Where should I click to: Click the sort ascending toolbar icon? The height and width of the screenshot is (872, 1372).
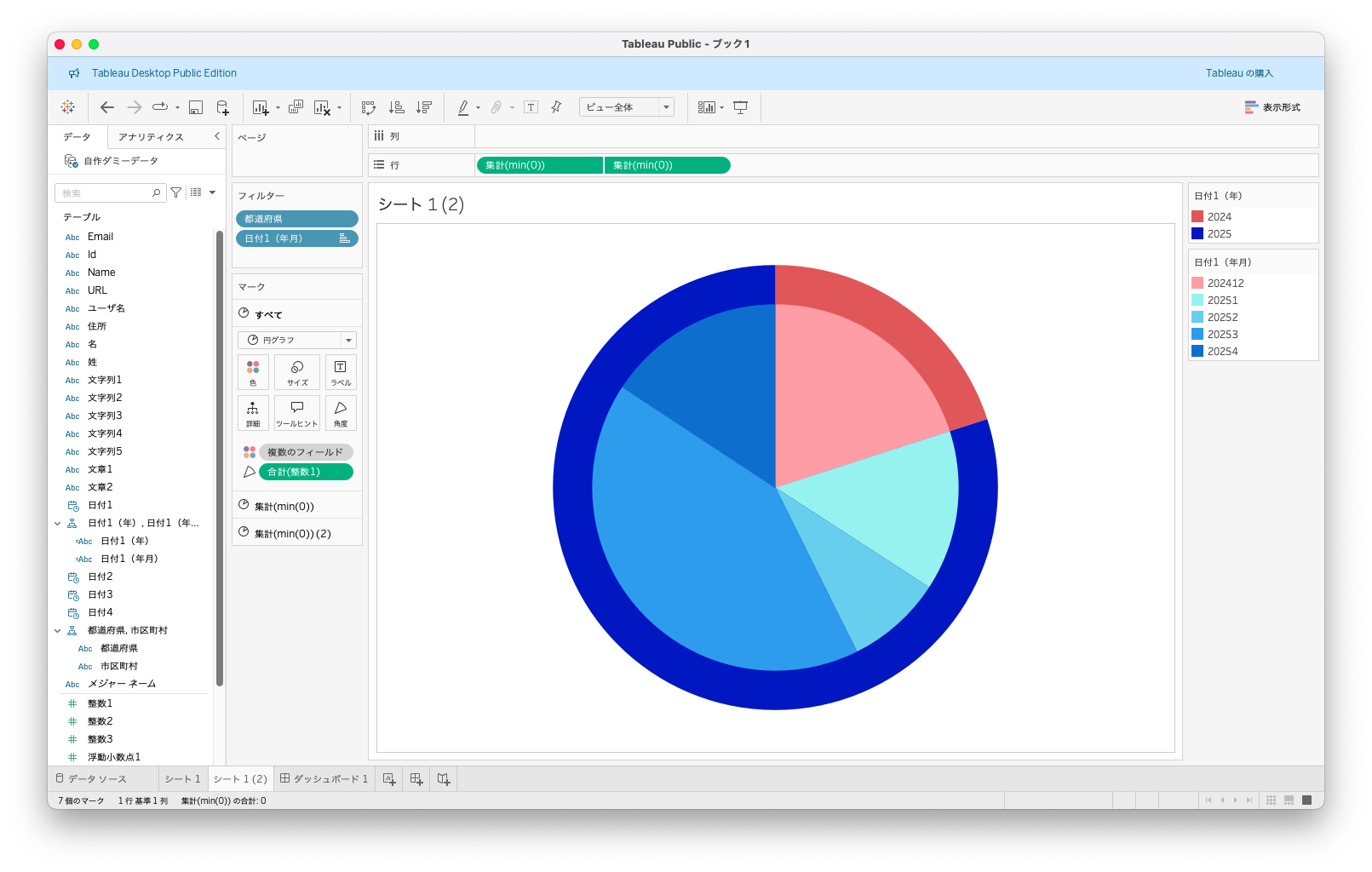click(396, 107)
